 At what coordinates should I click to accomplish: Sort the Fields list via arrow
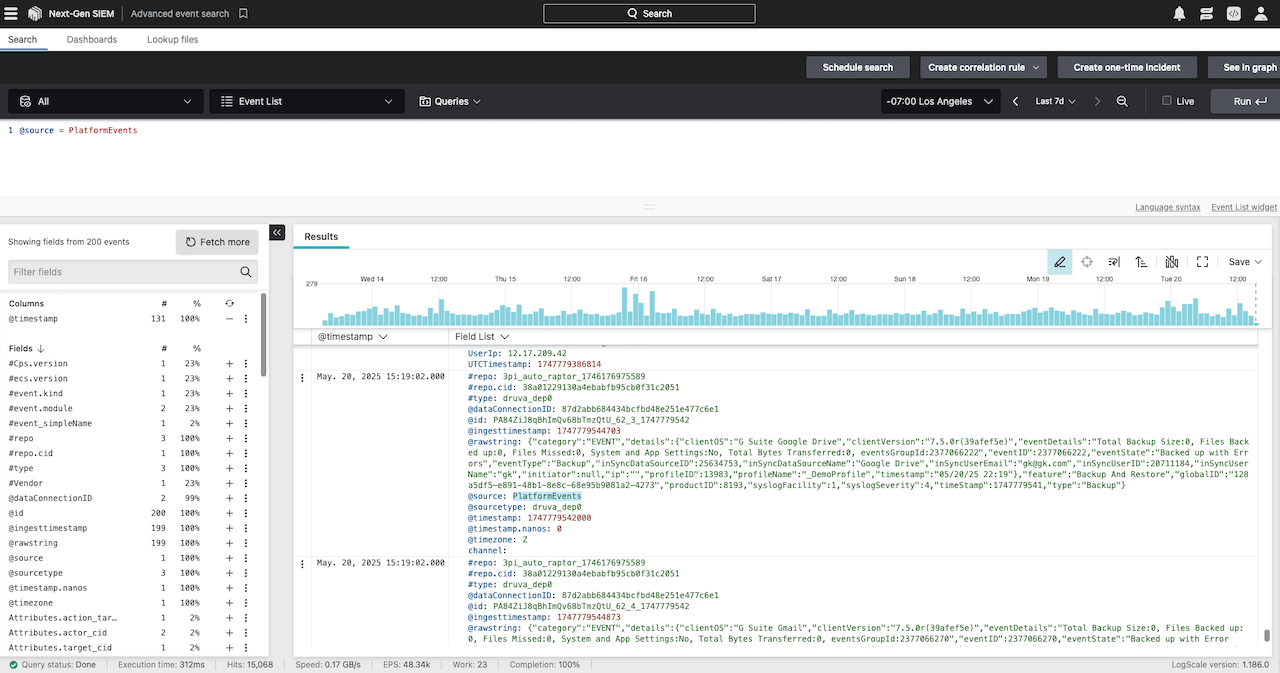[40, 348]
